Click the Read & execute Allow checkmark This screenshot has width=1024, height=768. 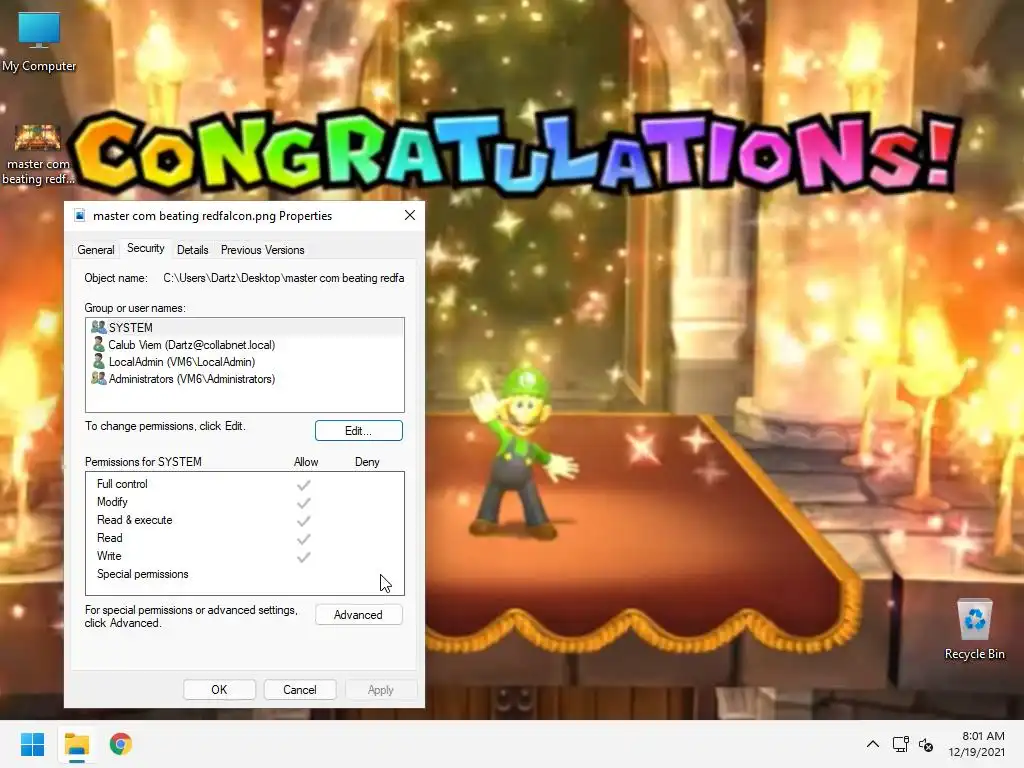(304, 520)
